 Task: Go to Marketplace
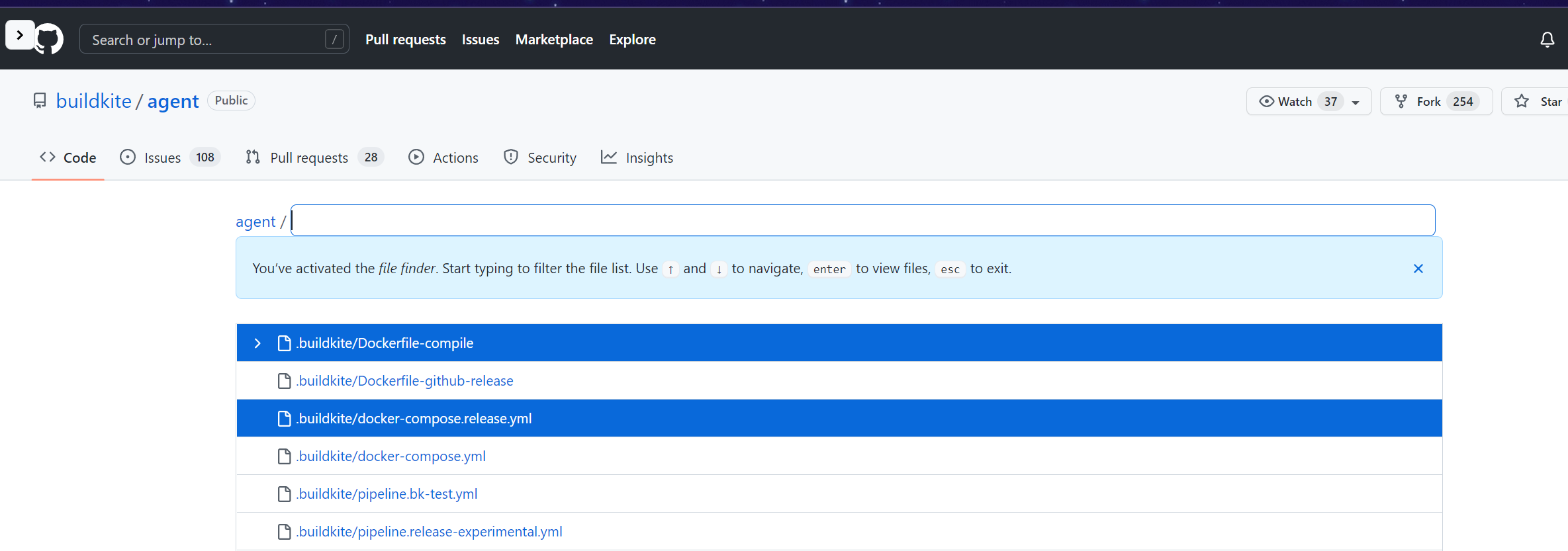(x=554, y=40)
